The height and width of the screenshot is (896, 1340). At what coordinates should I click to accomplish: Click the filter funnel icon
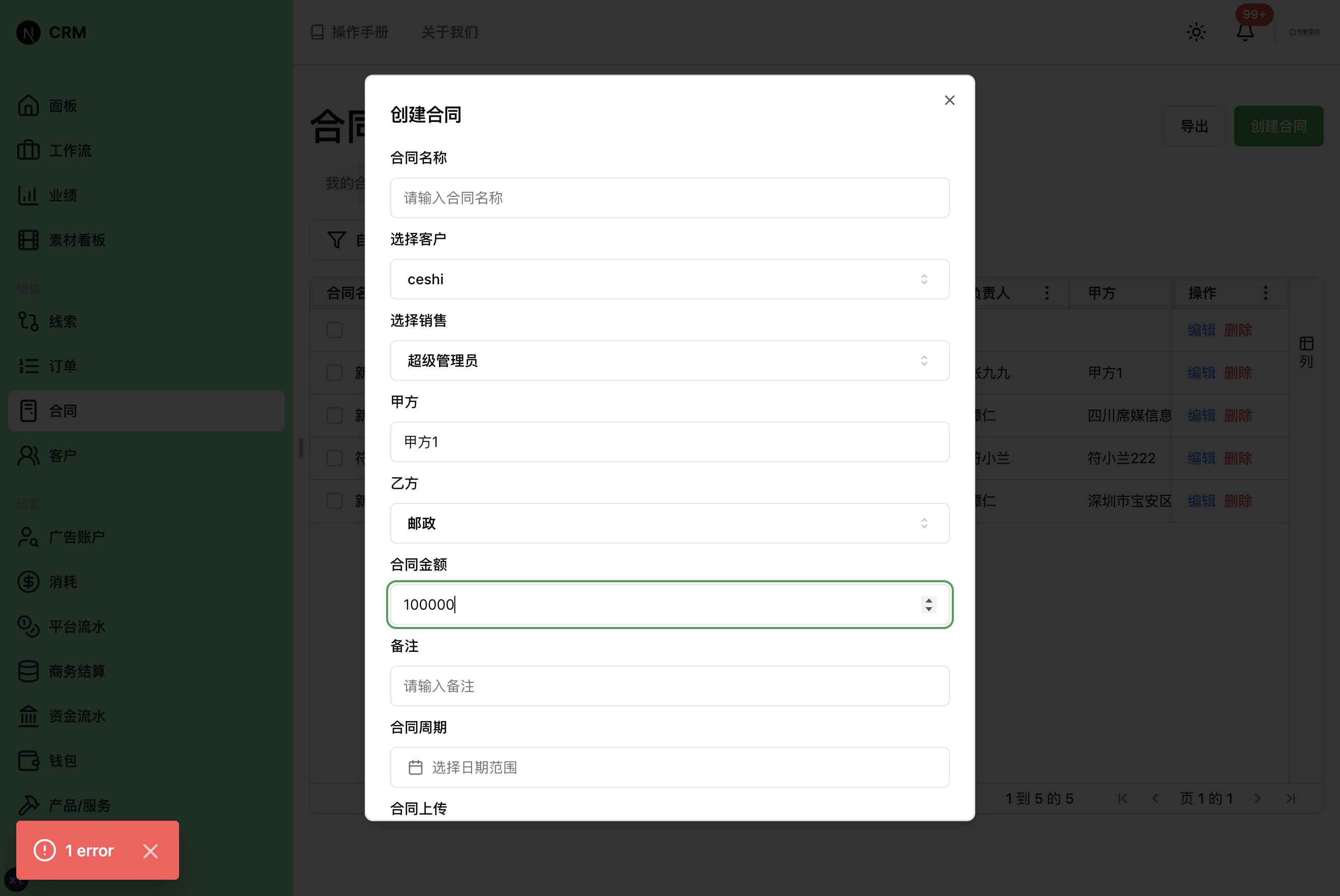tap(336, 240)
